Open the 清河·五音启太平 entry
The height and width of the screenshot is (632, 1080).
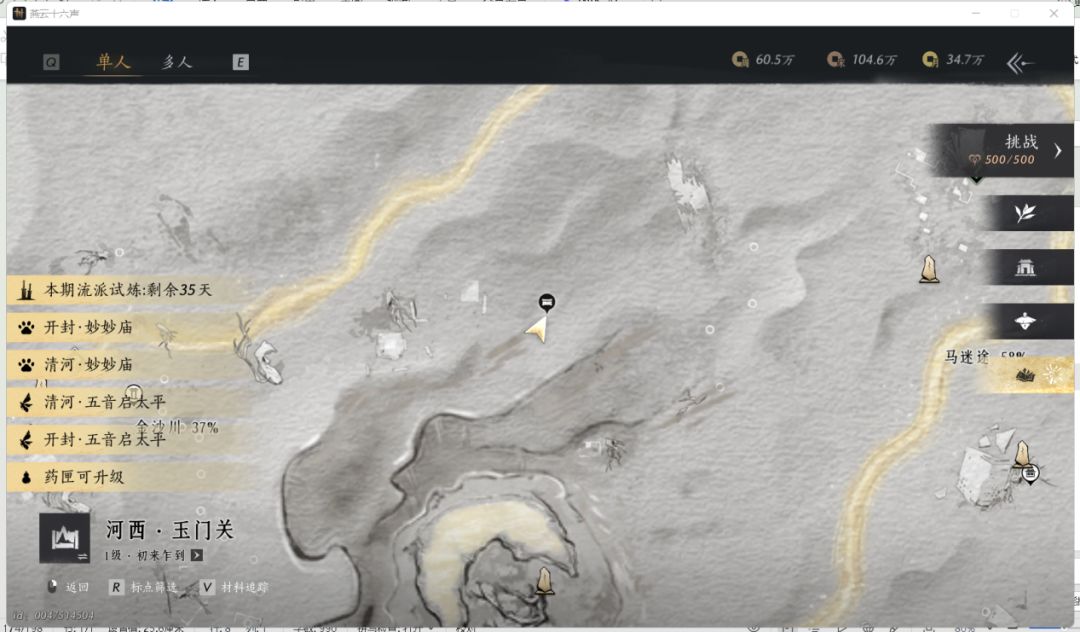[x=129, y=402]
